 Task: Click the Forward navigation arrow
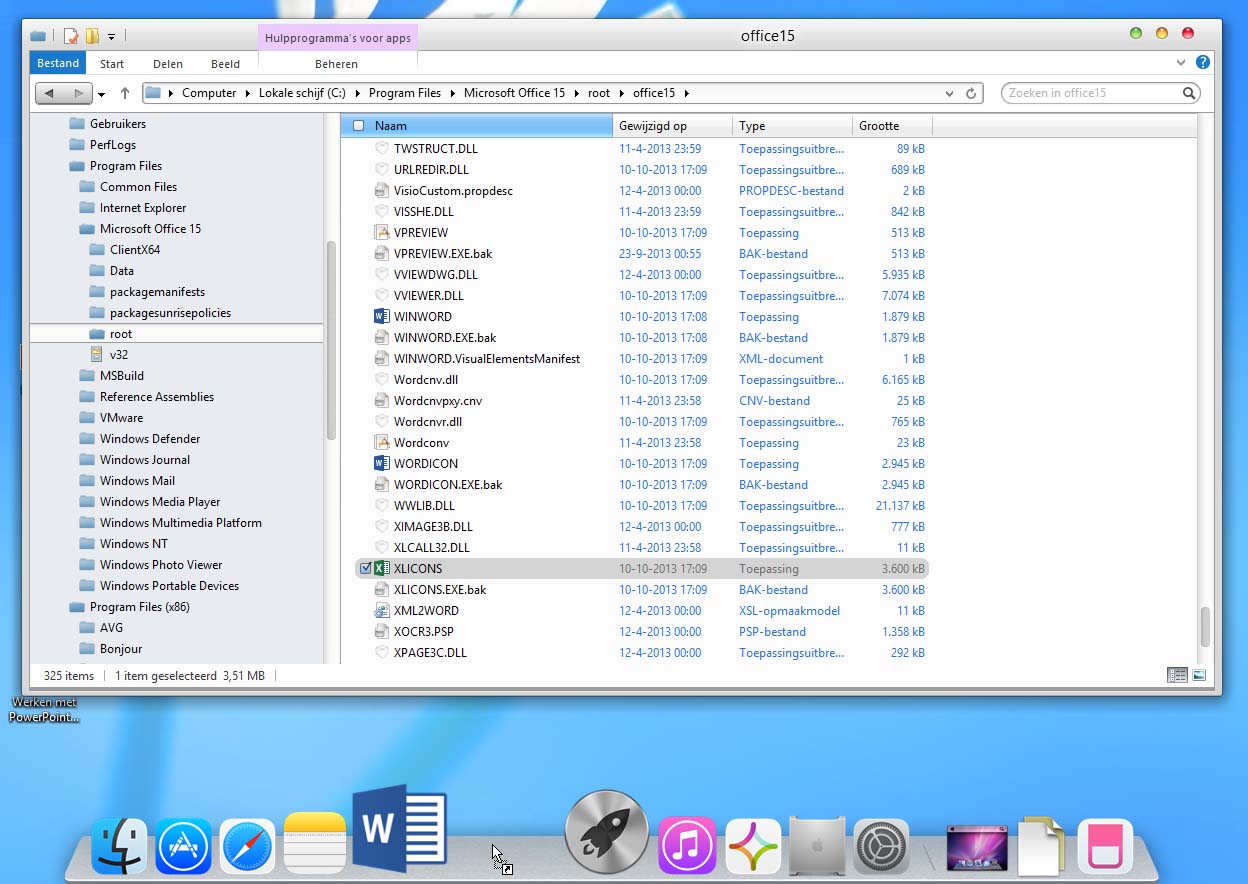tap(78, 93)
